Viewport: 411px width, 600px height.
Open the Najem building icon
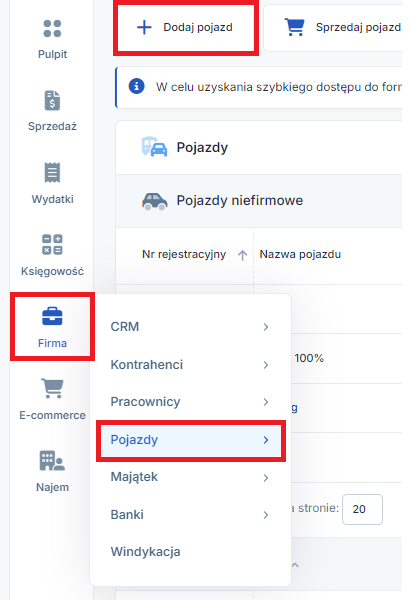coord(52,460)
